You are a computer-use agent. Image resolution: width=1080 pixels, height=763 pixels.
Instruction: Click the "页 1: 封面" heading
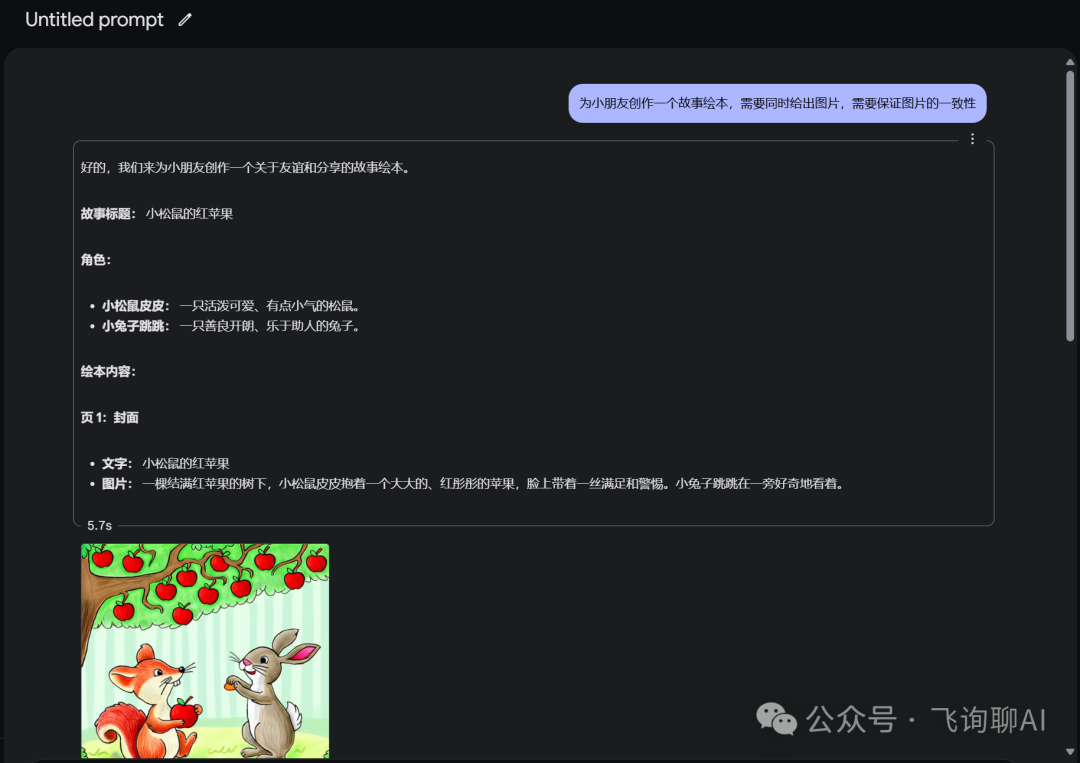(x=110, y=417)
